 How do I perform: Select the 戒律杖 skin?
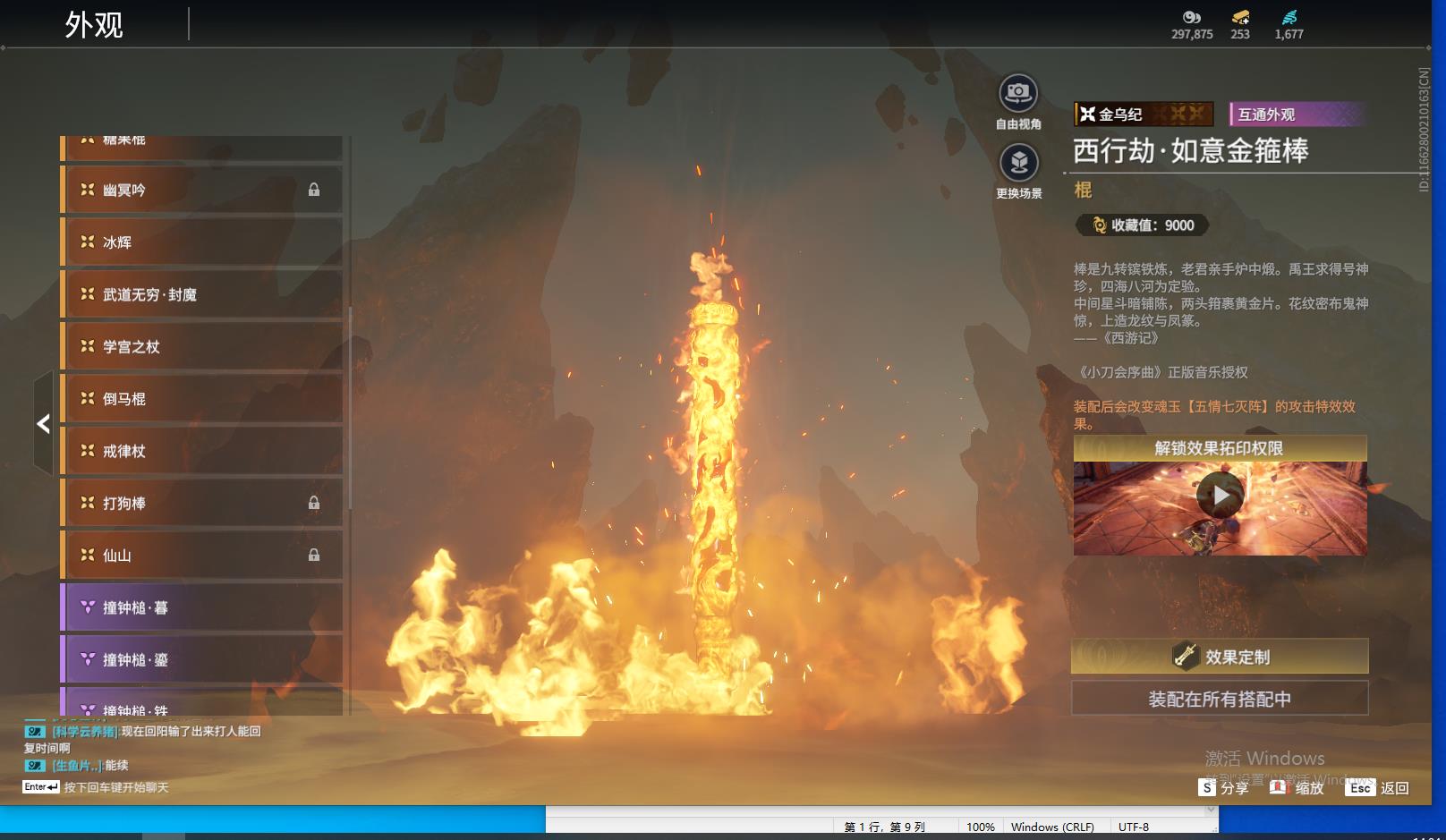(x=201, y=451)
